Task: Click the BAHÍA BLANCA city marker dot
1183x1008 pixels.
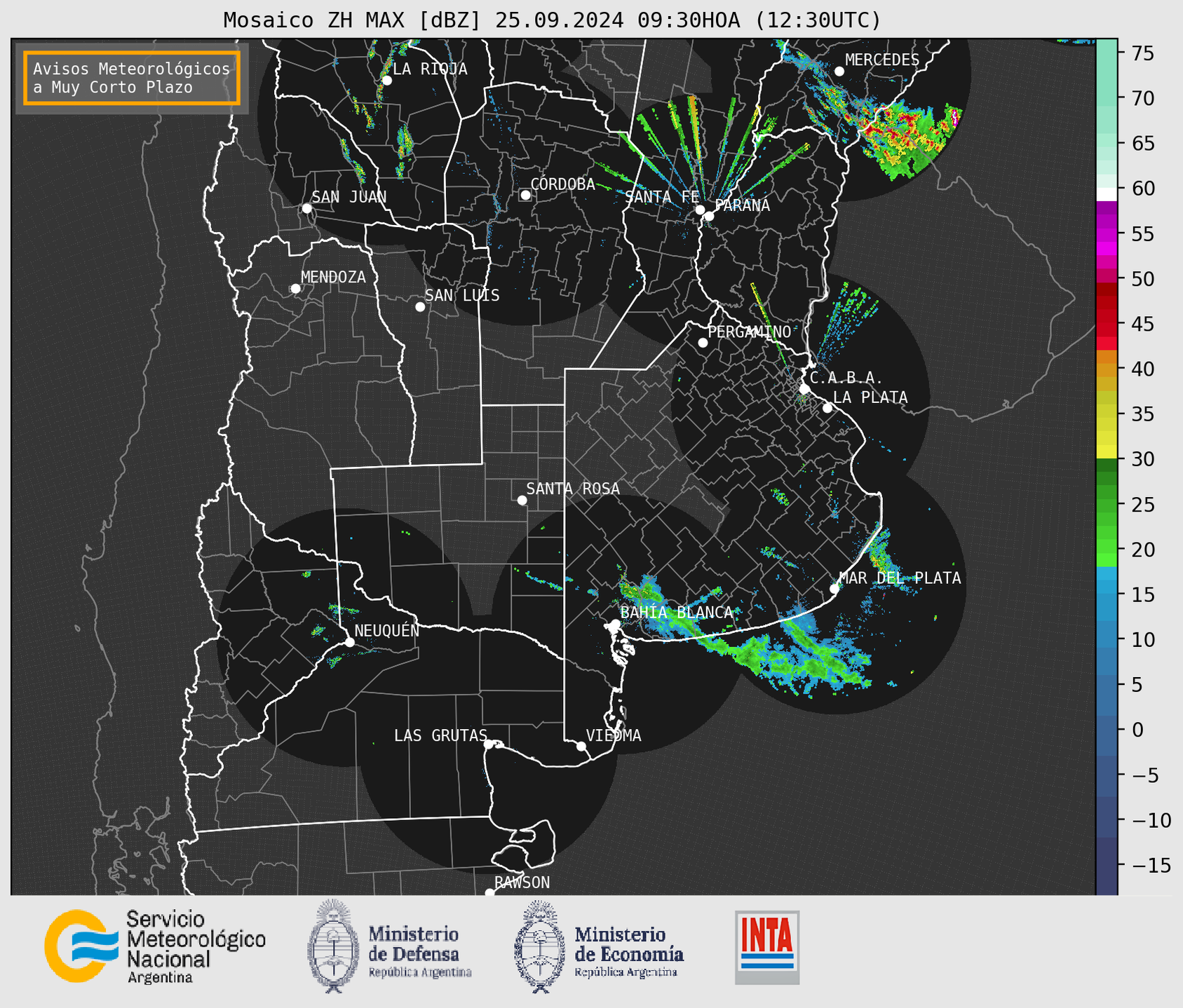Action: click(615, 624)
